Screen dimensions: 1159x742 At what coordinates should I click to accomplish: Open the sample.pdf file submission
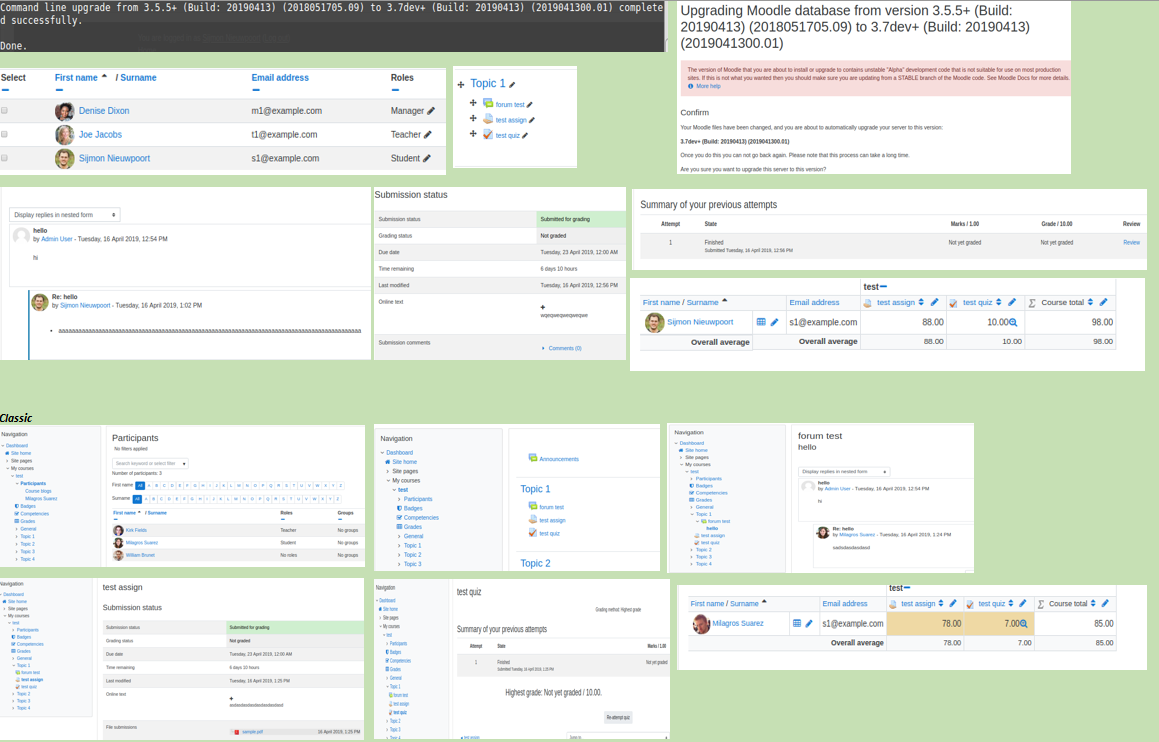pos(252,732)
